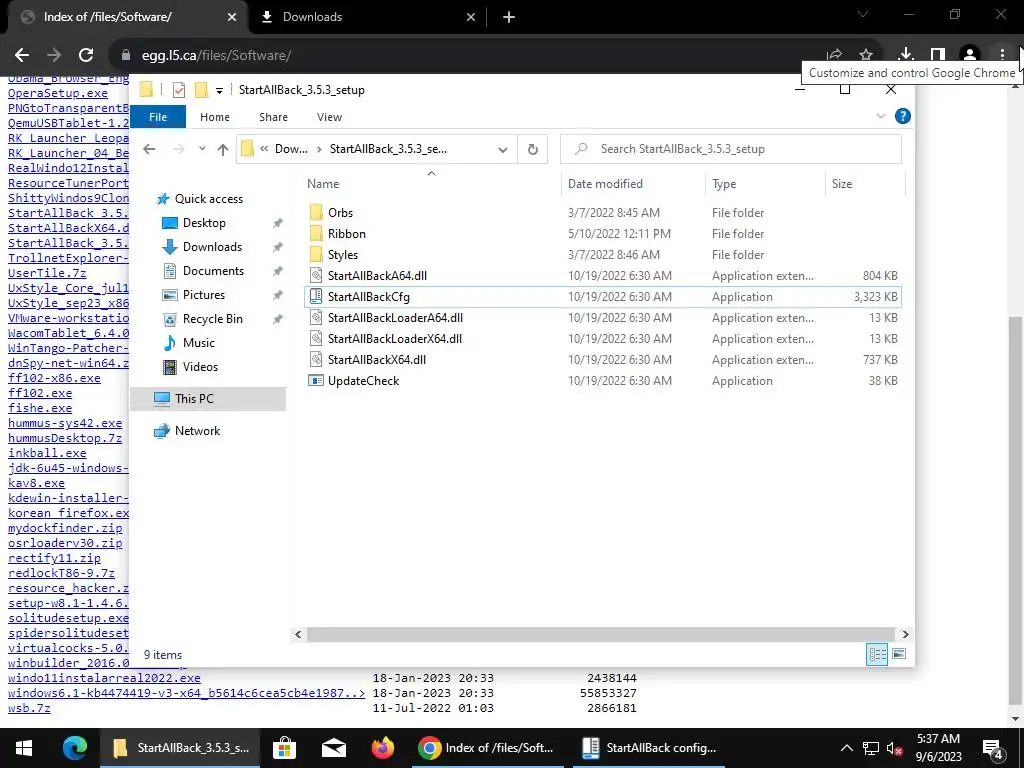The height and width of the screenshot is (768, 1024).
Task: Open Documents in navigation pane
Action: click(213, 271)
